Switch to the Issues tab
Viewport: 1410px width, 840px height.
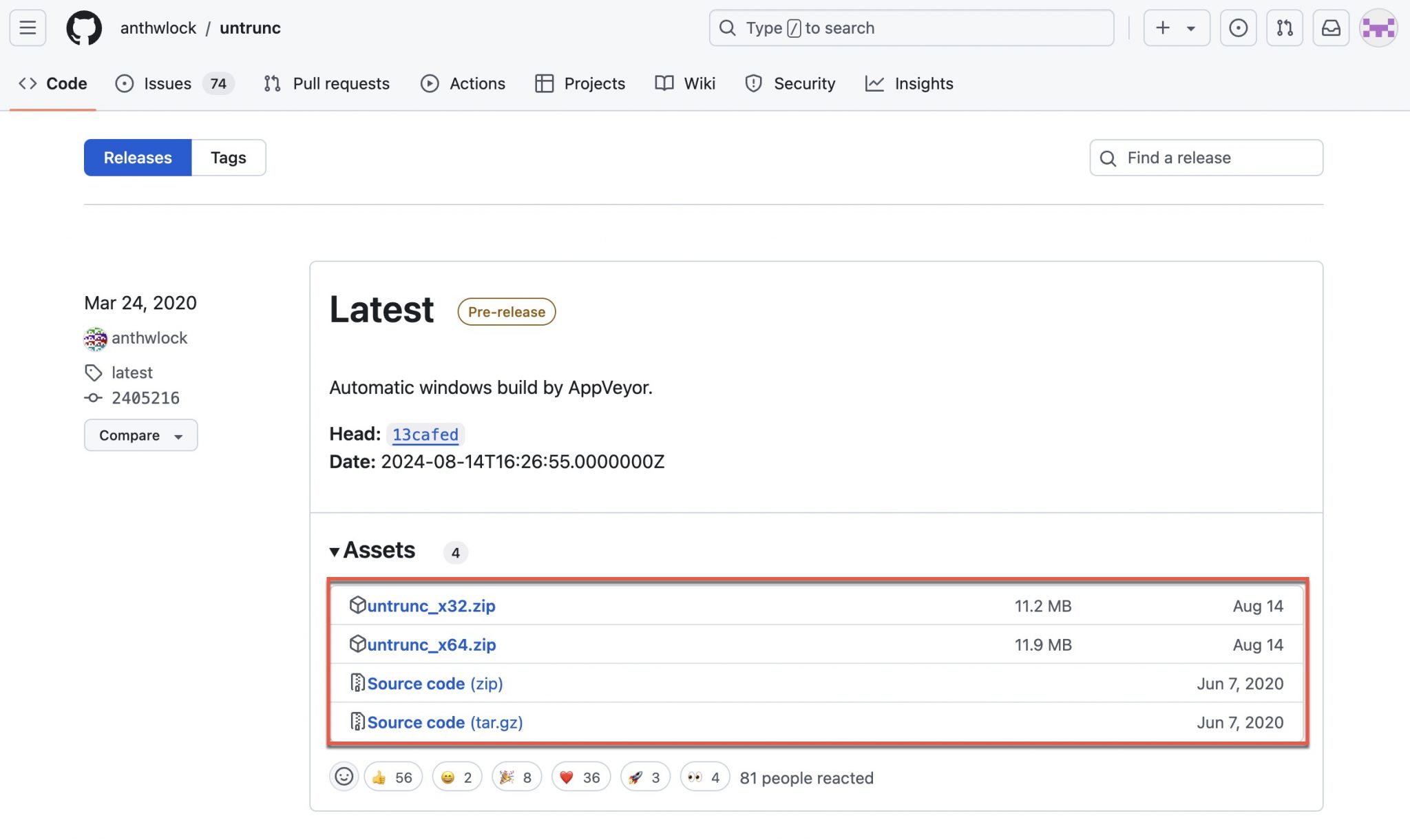point(167,83)
